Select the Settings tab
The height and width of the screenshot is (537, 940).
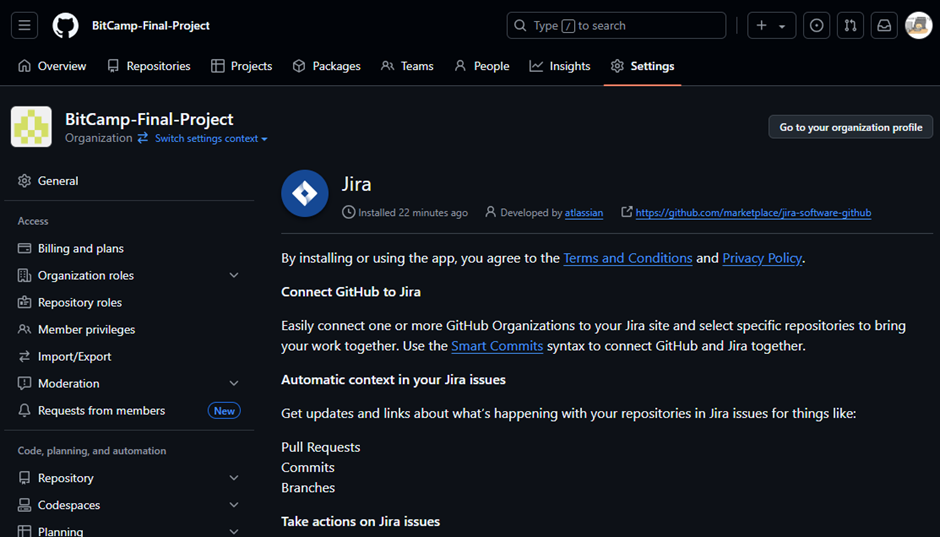click(x=643, y=66)
